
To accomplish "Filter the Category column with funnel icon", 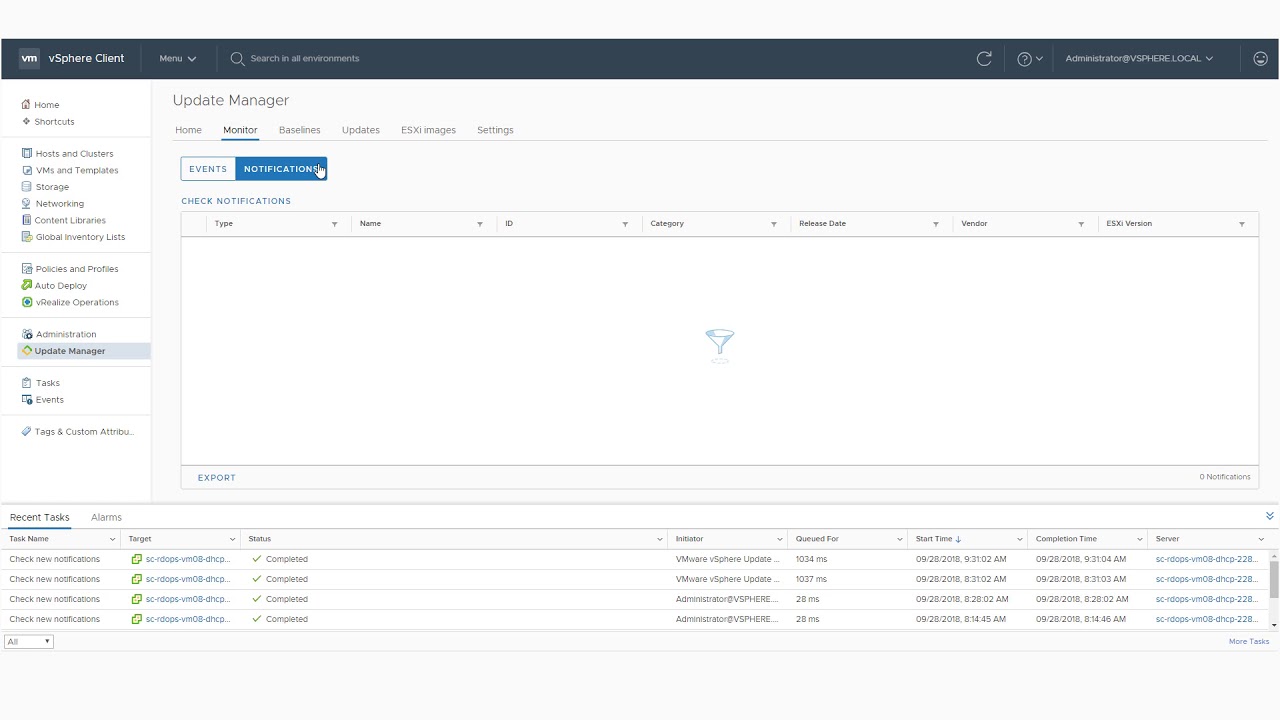I will (774, 224).
